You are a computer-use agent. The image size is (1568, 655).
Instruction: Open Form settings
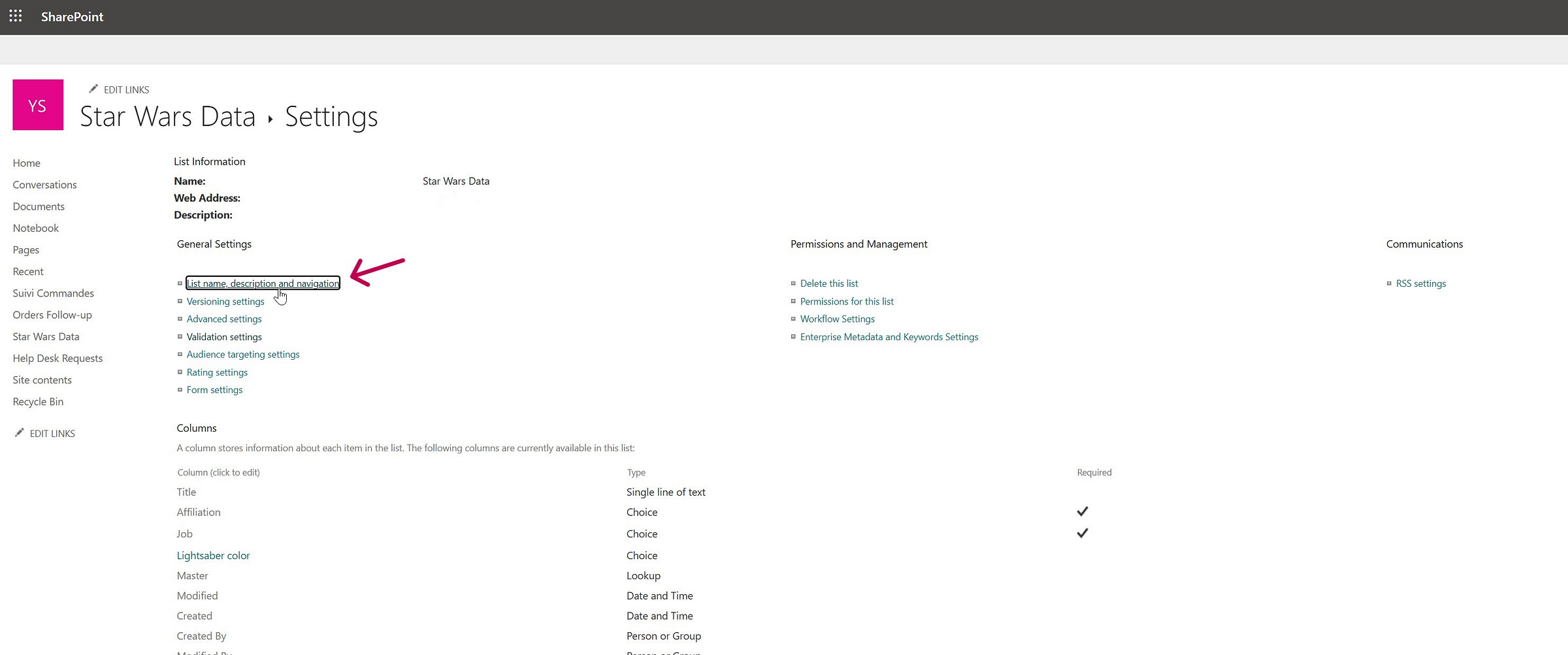pos(214,390)
